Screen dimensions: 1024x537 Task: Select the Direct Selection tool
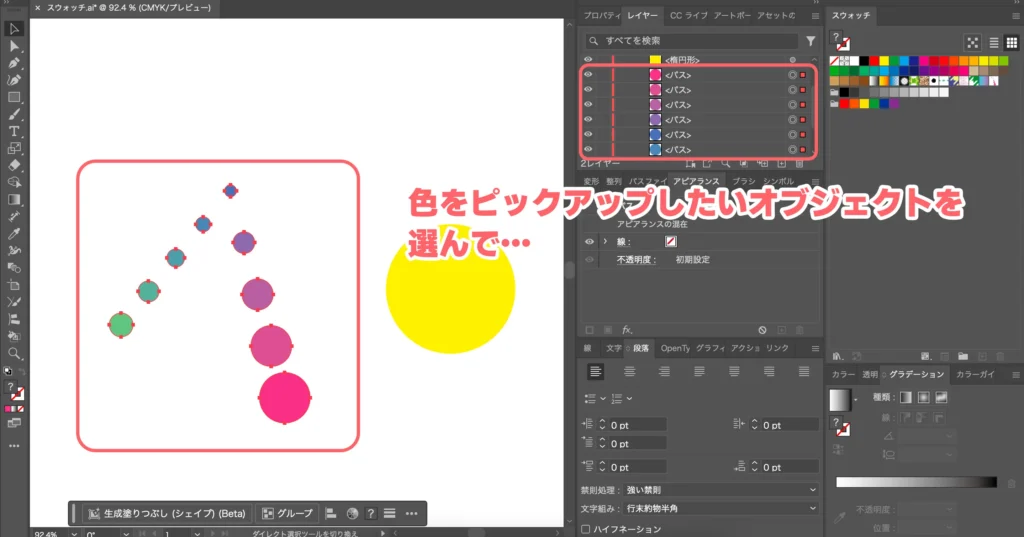tap(14, 46)
